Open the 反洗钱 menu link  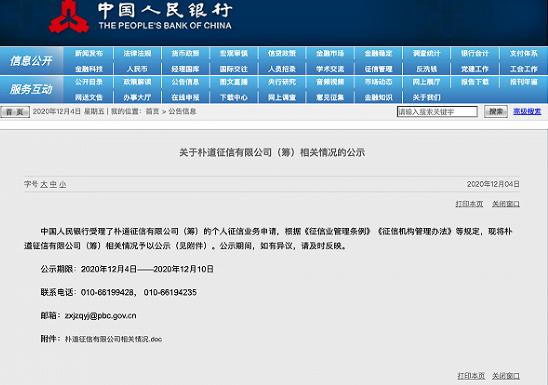pos(426,69)
